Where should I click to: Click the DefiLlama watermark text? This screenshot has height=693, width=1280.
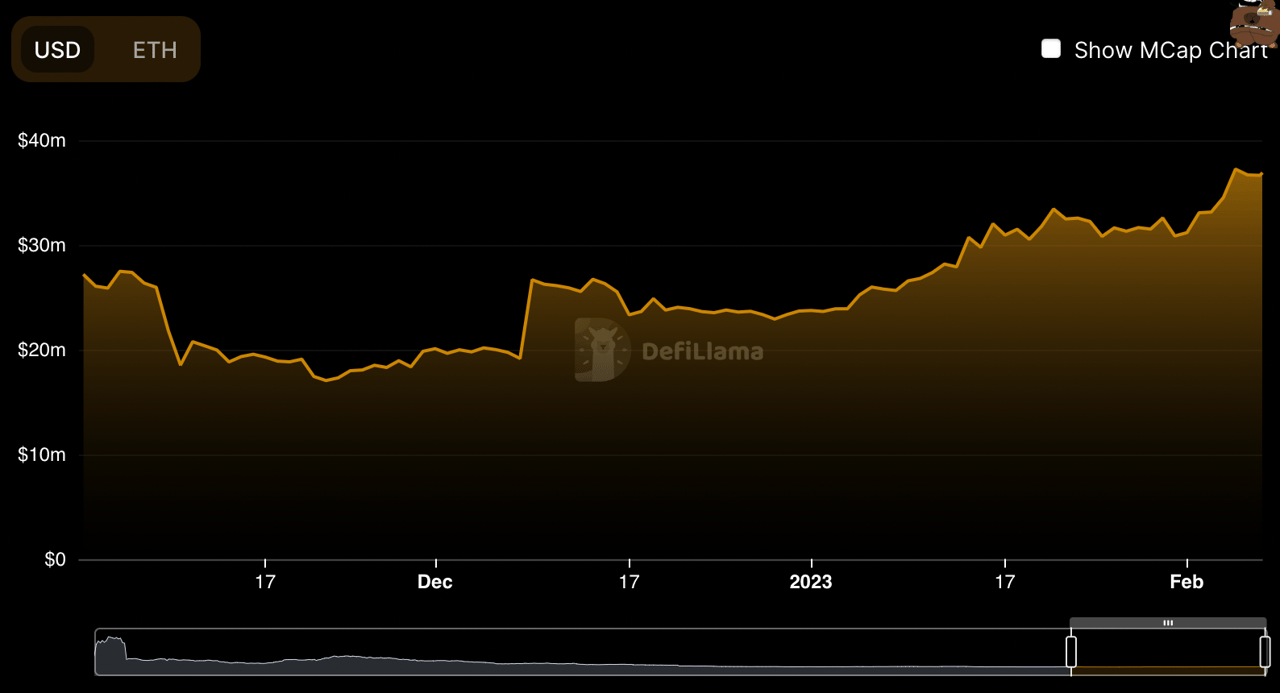[x=702, y=351]
